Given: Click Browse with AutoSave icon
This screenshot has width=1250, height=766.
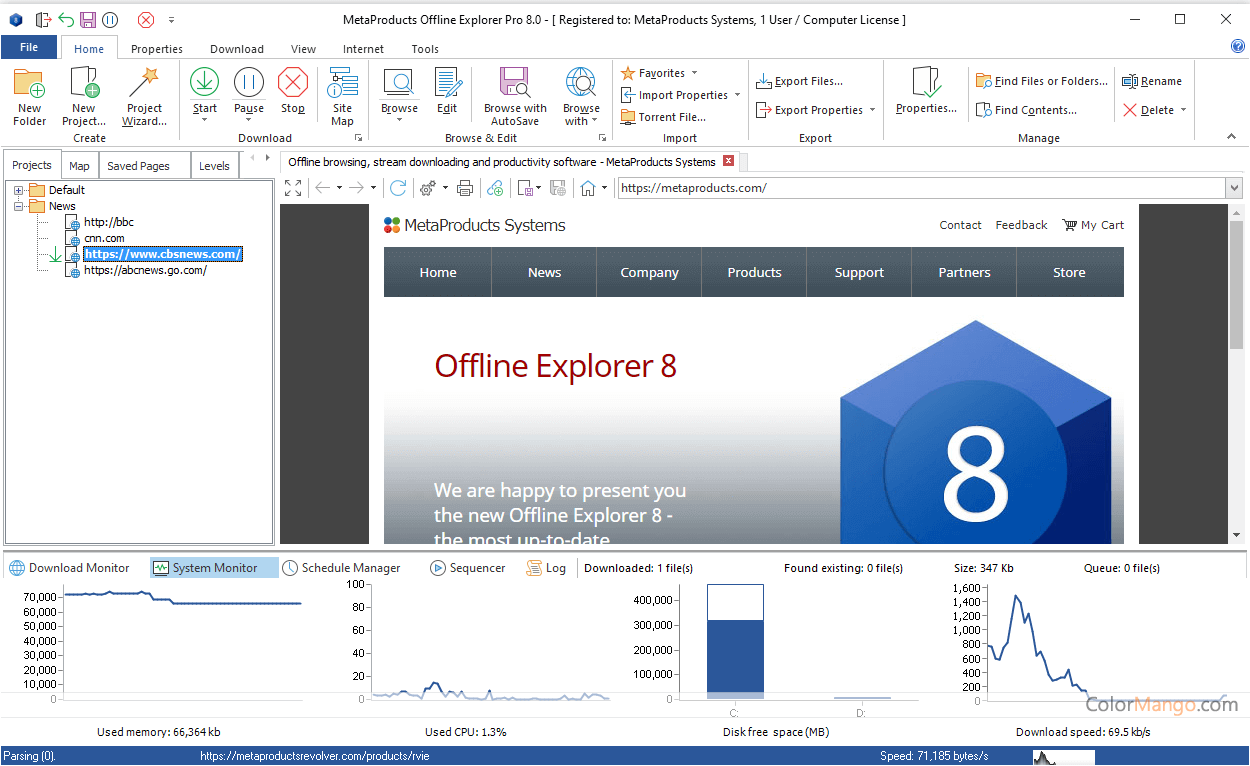Looking at the screenshot, I should (x=515, y=84).
